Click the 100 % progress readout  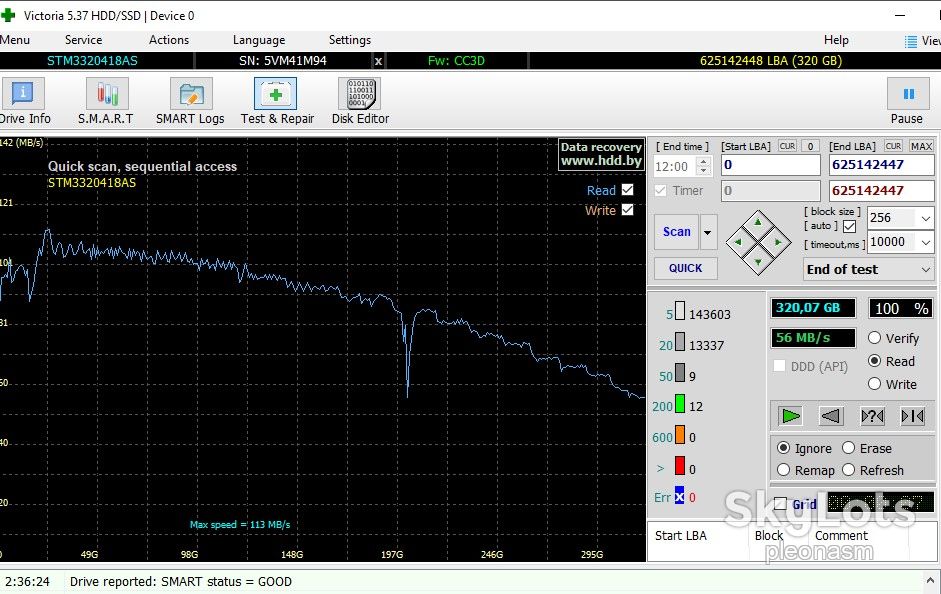(901, 308)
